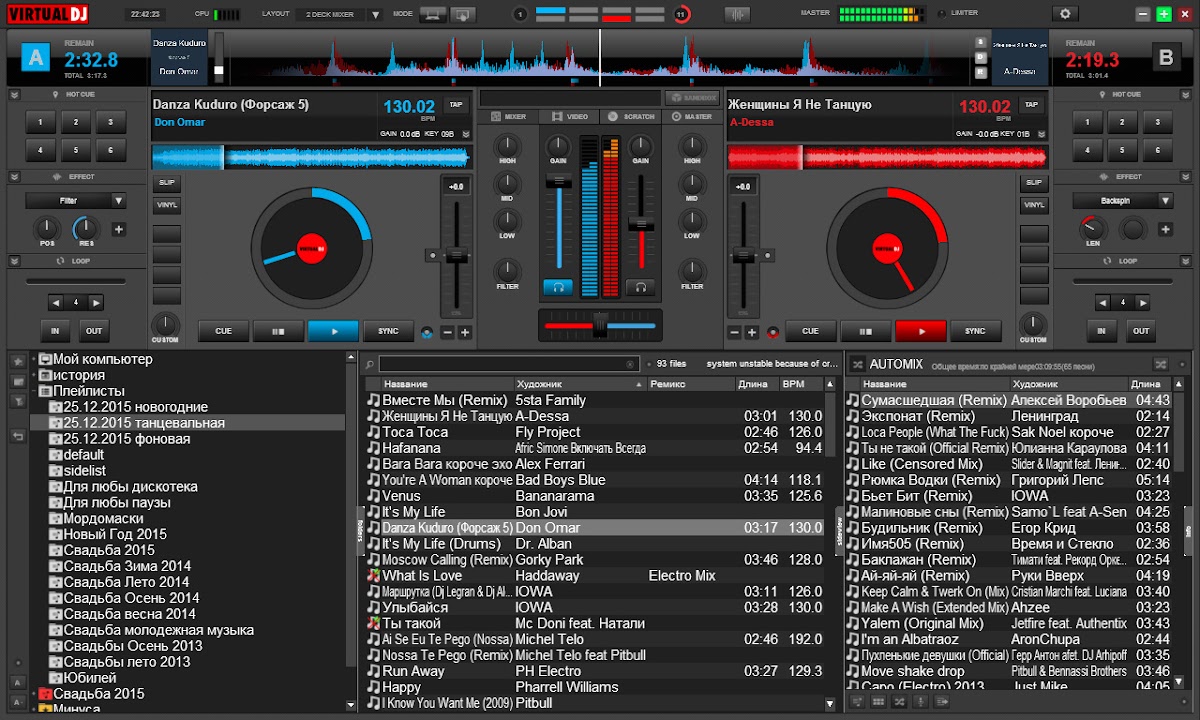Screen dimensions: 1200x720
Task: Select the external screen mode icon
Action: coord(461,15)
